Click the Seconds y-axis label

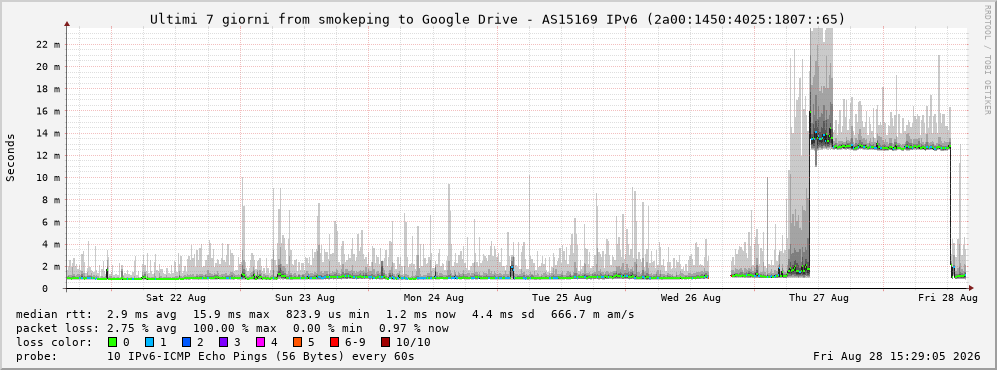coord(11,157)
